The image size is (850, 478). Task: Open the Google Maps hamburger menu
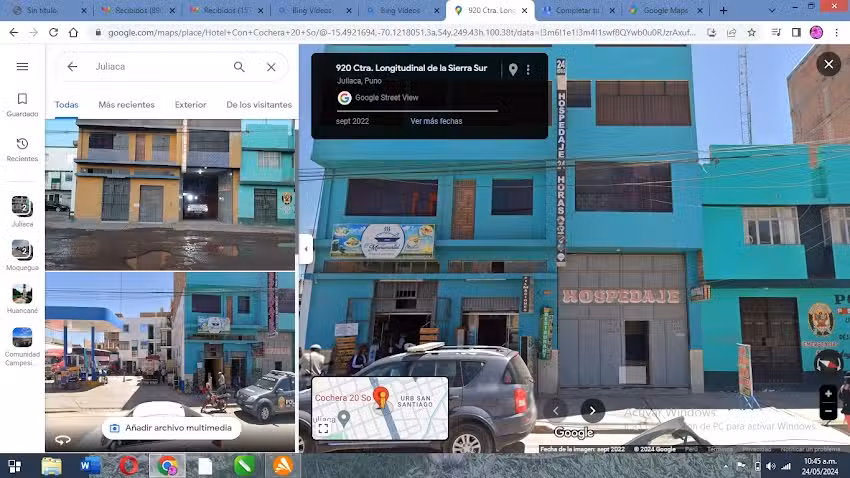point(22,67)
